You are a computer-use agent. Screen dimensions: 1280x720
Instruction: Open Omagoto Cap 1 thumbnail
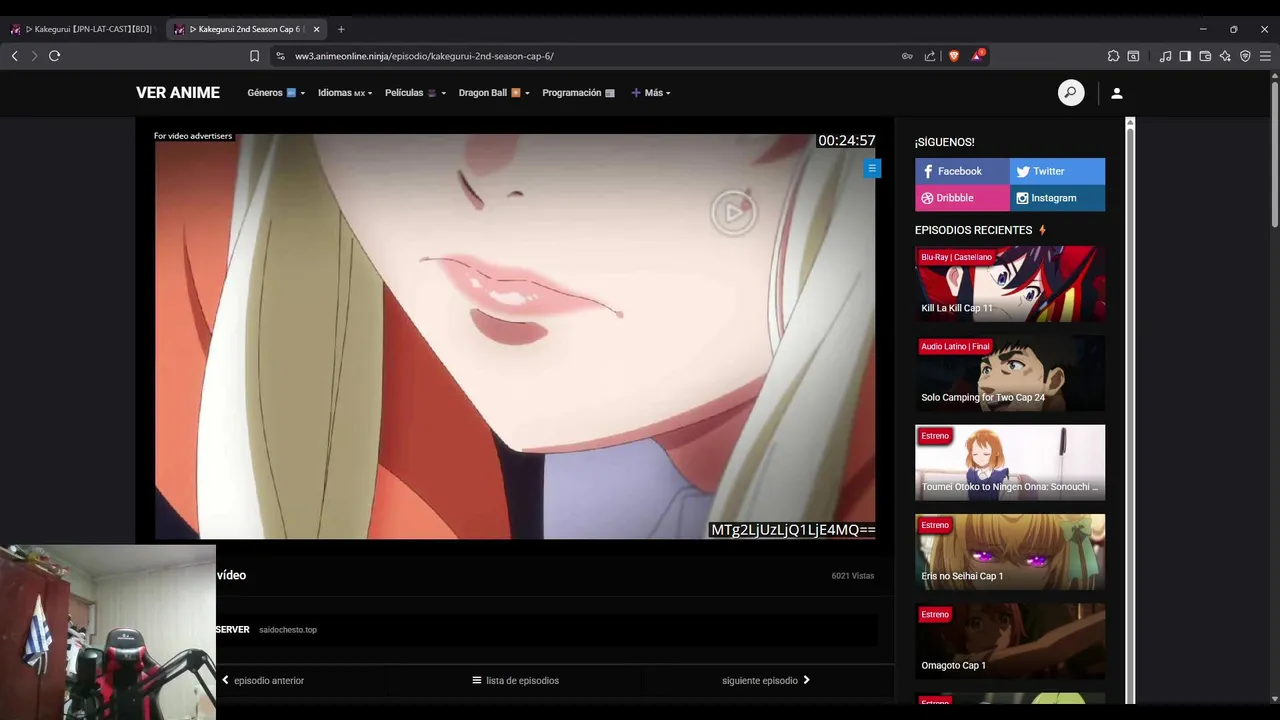click(1010, 641)
